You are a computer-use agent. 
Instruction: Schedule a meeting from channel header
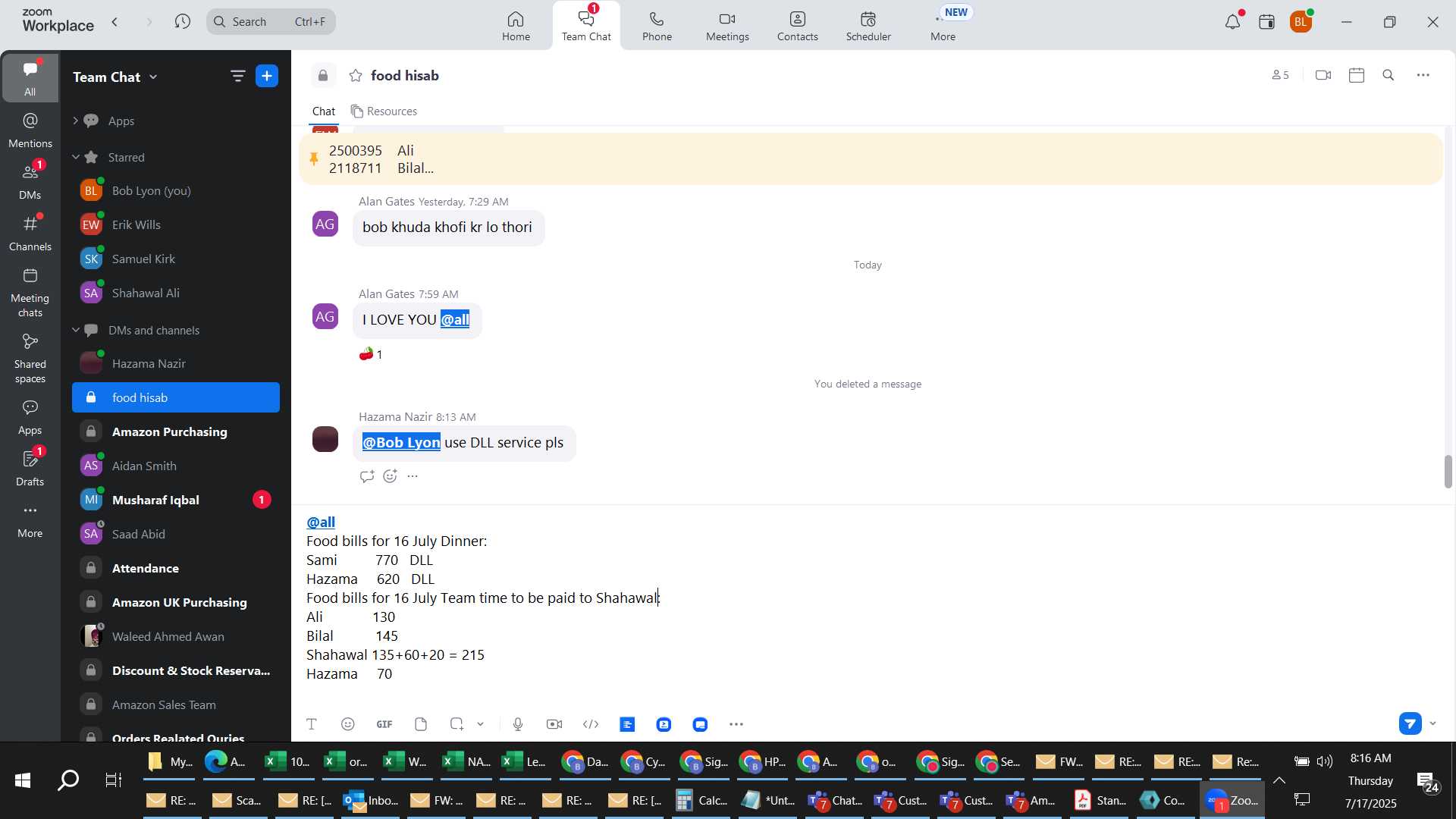1357,75
